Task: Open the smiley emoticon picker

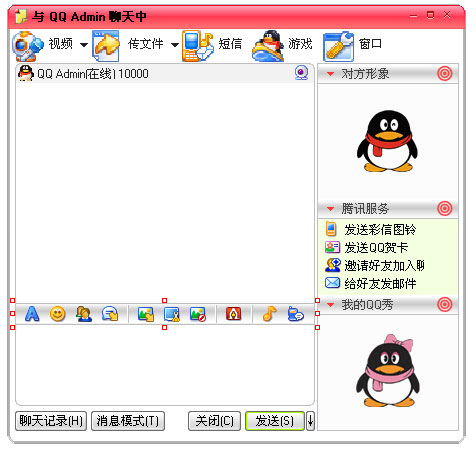Action: coord(58,314)
